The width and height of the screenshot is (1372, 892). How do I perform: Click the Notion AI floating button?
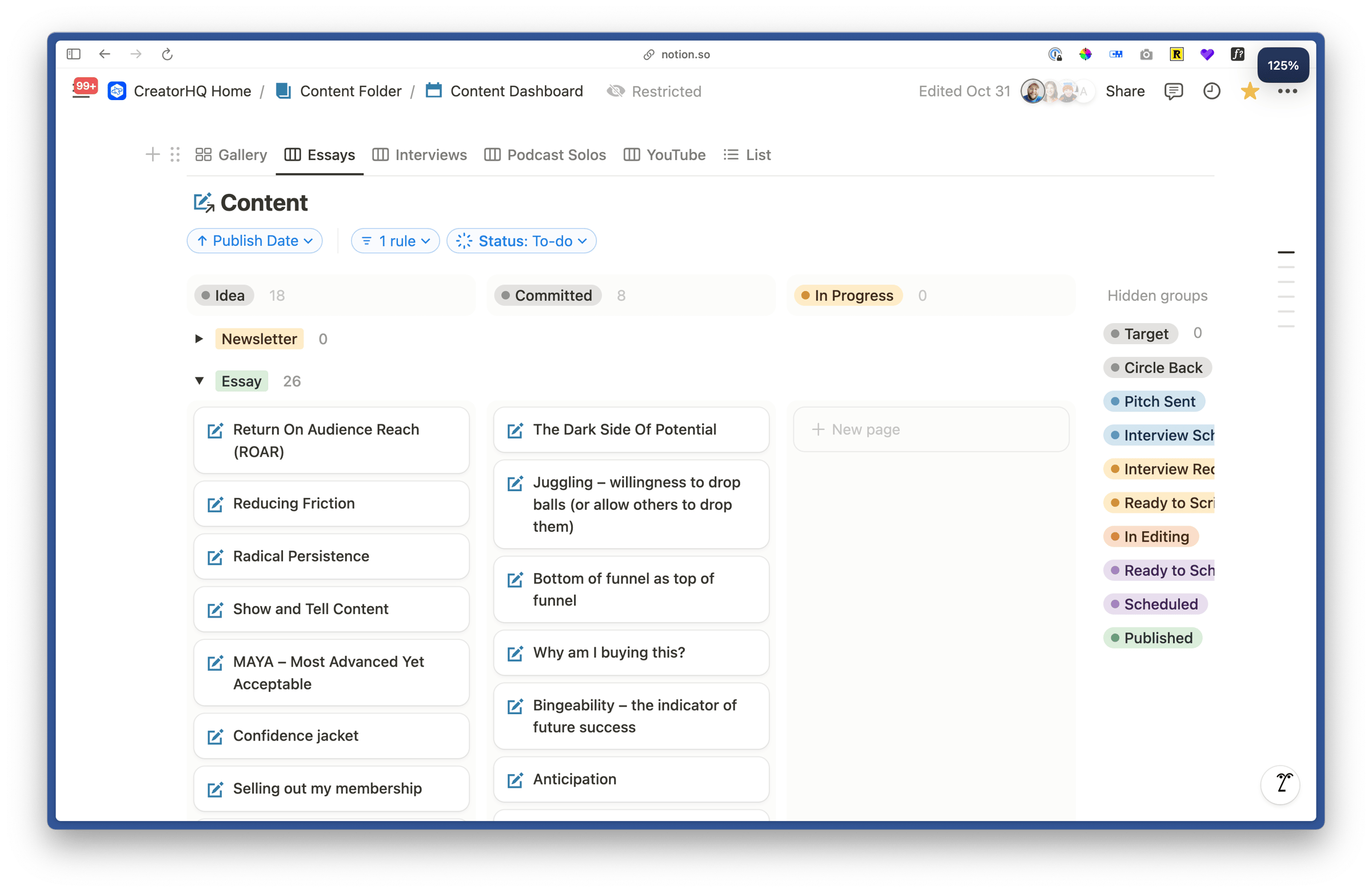pyautogui.click(x=1280, y=784)
